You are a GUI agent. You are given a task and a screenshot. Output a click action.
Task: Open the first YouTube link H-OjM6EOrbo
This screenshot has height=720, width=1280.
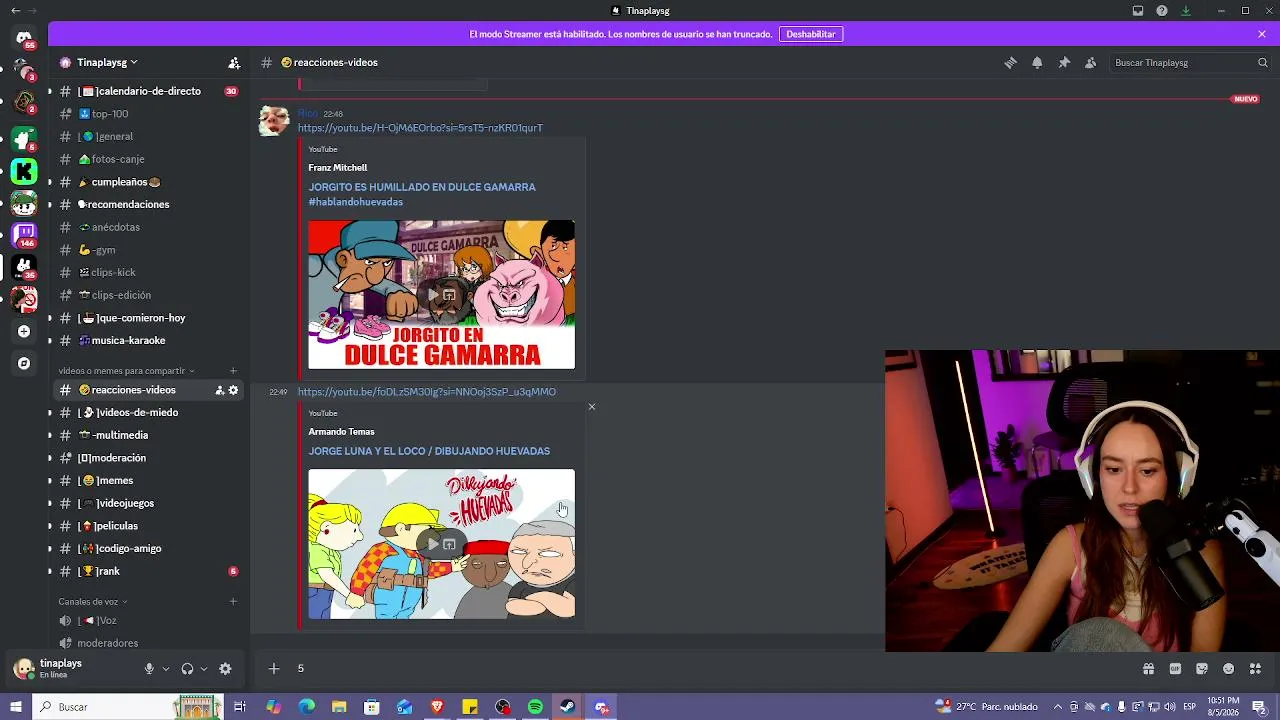click(x=420, y=128)
